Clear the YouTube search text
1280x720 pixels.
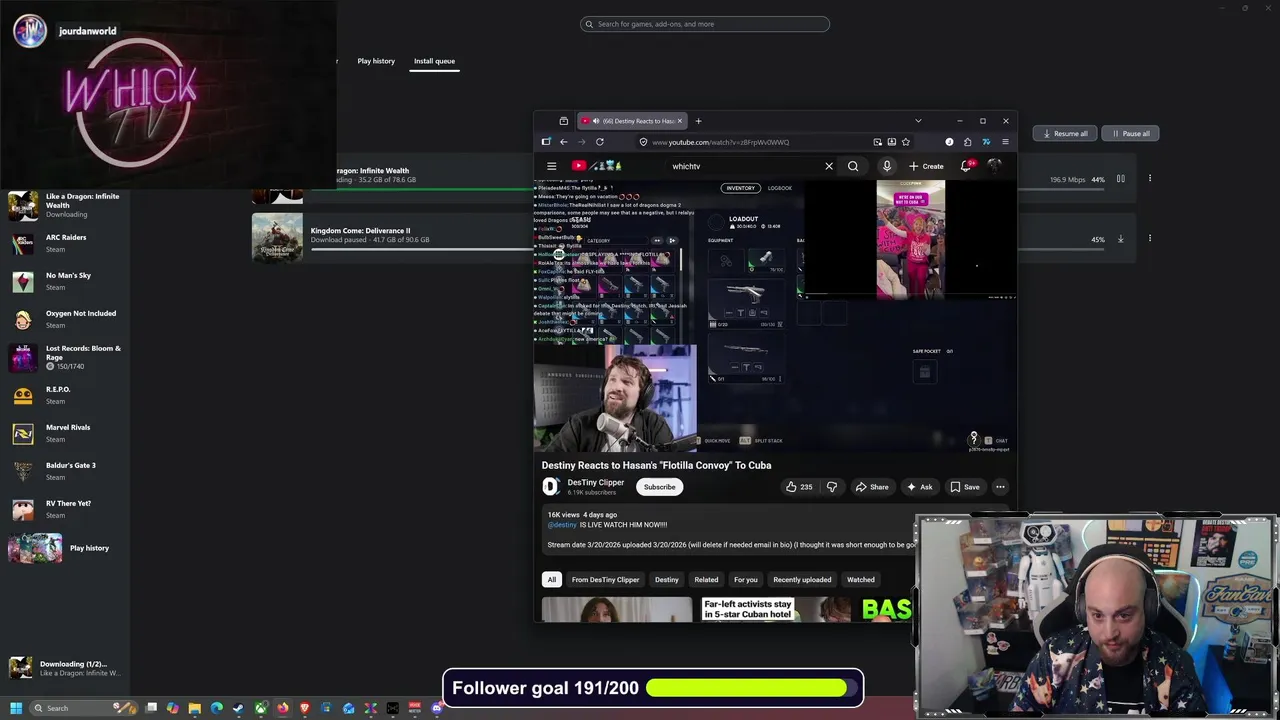point(829,166)
